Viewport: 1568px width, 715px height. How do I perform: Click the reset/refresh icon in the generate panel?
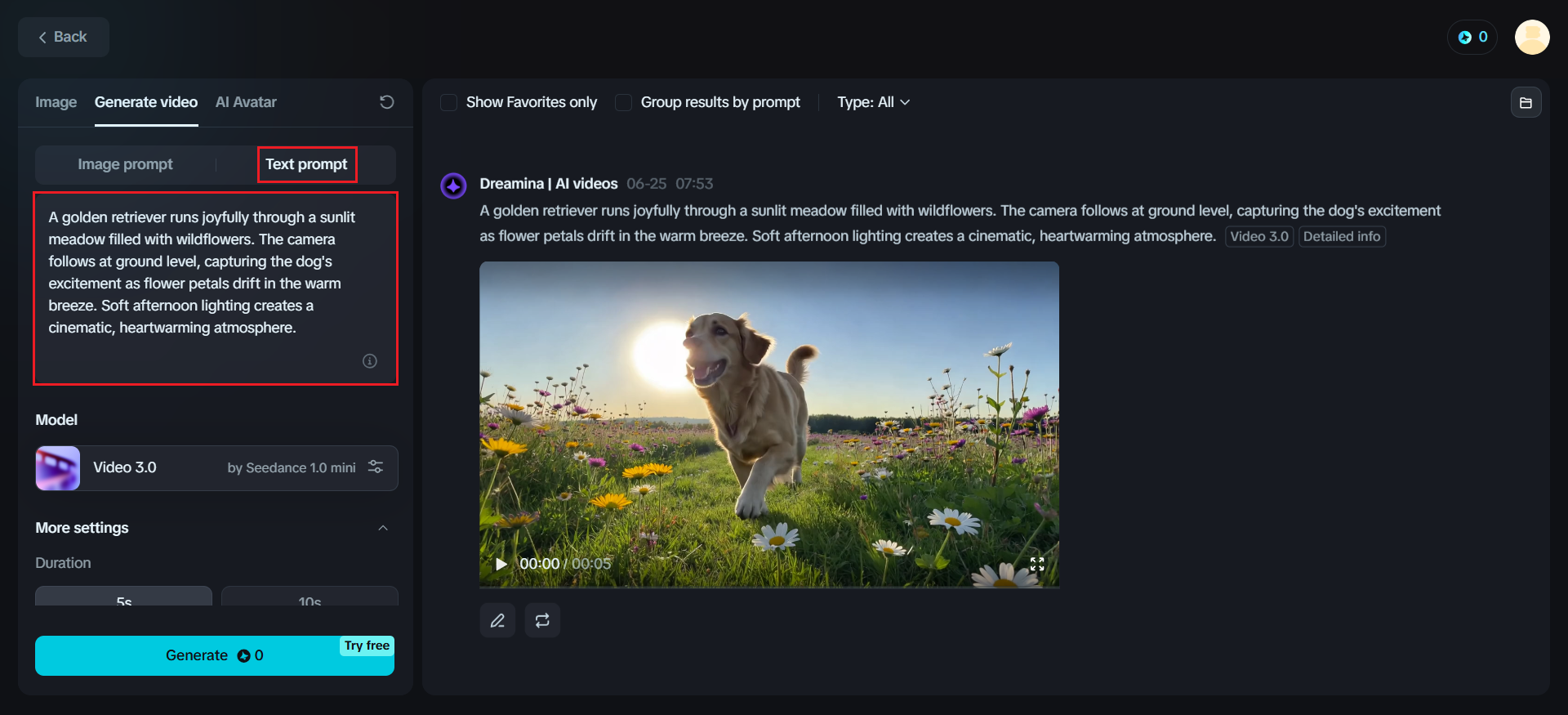pos(387,102)
